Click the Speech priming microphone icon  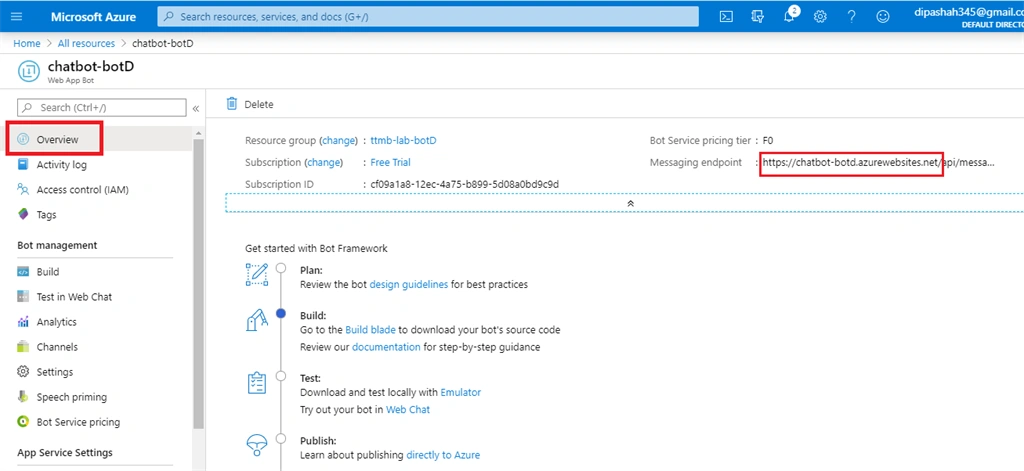coord(24,397)
